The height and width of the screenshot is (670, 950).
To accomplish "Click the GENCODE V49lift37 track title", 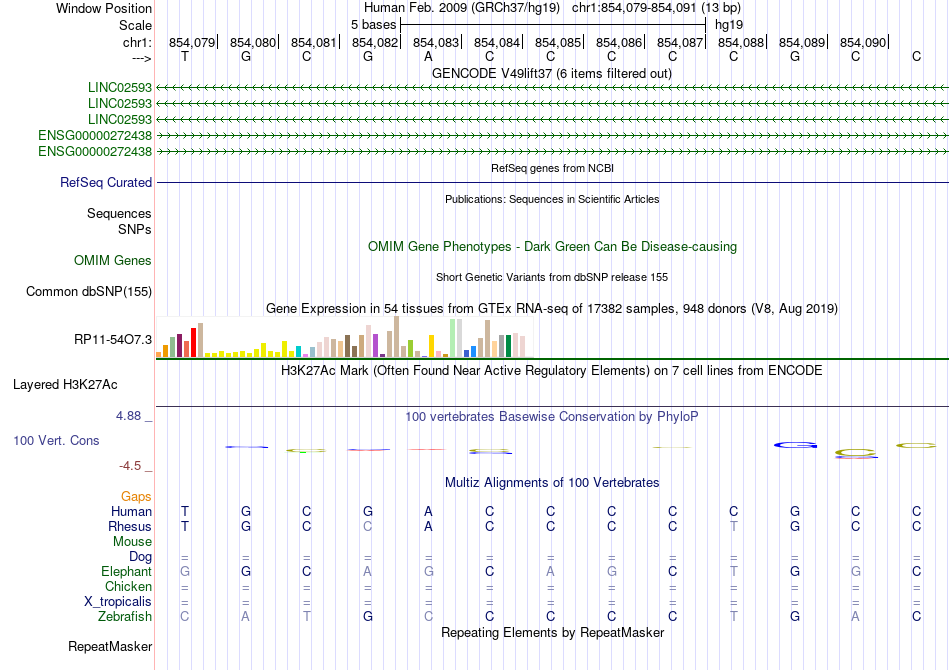I will 552,73.
